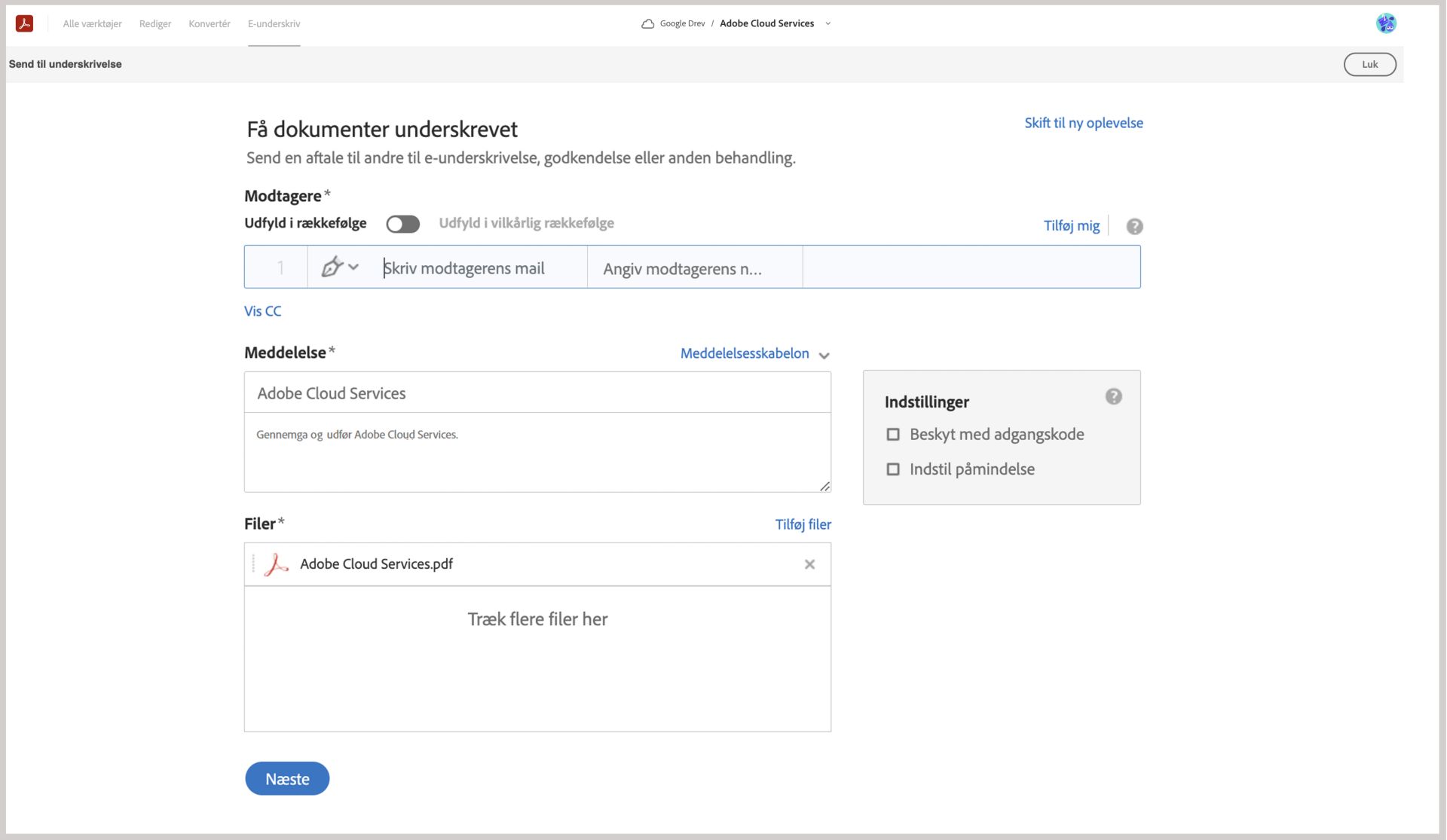1447x840 pixels.
Task: Click Google Drev in the breadcrumb
Action: click(x=682, y=24)
